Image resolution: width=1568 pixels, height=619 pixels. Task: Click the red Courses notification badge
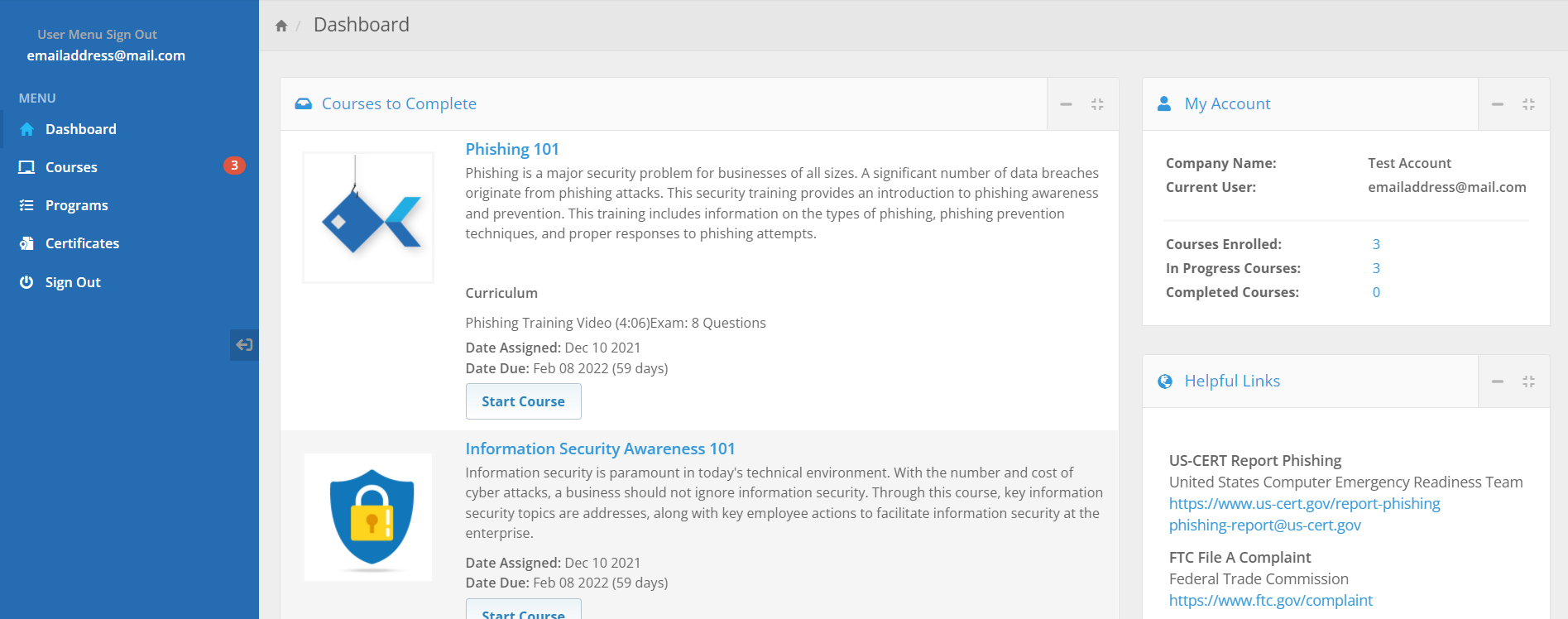pos(234,166)
